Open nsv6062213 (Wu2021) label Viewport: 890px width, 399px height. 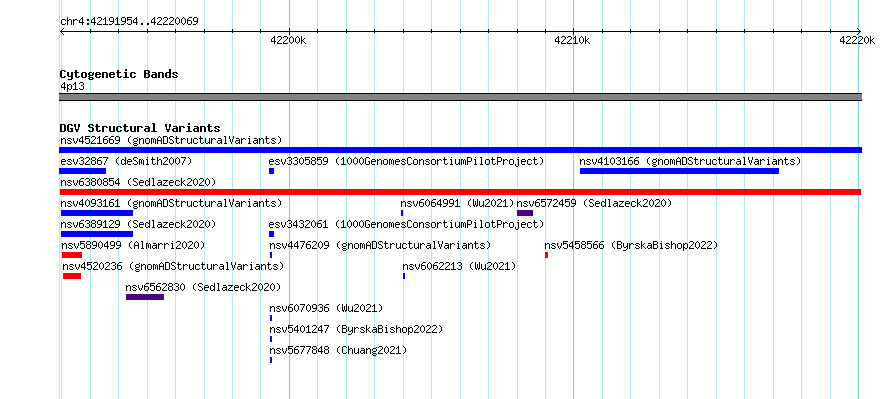tap(459, 266)
